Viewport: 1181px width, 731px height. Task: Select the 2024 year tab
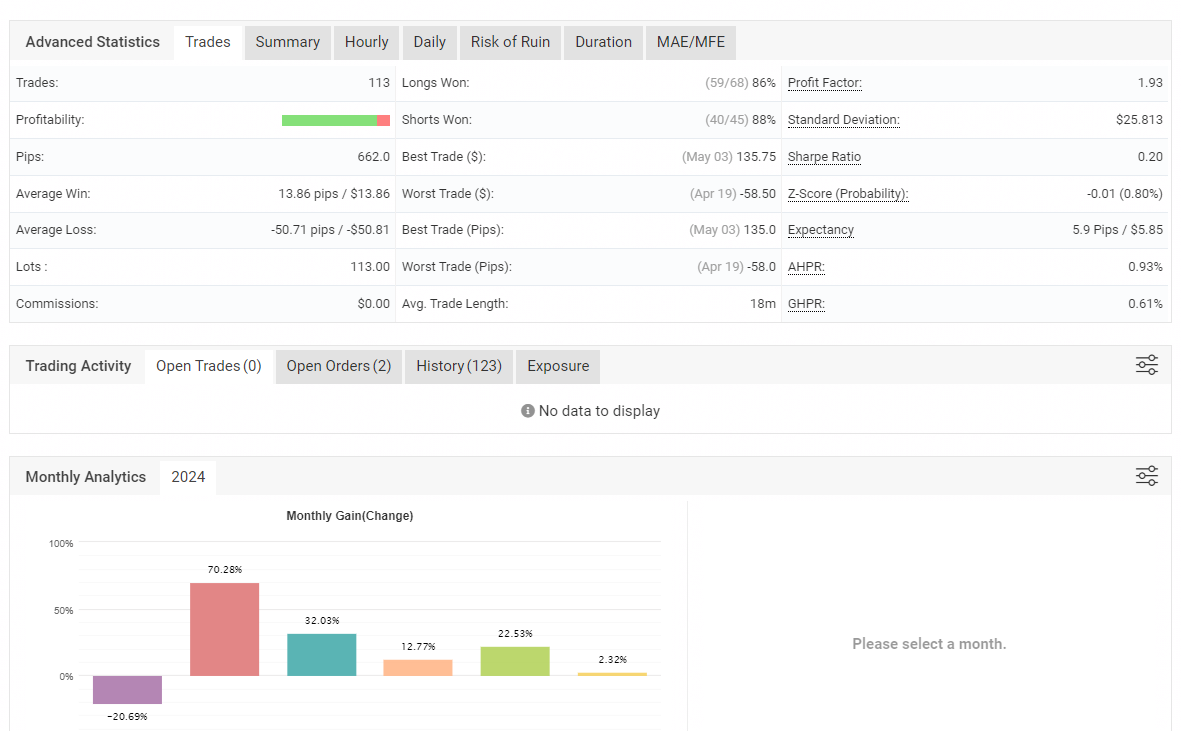pyautogui.click(x=188, y=477)
